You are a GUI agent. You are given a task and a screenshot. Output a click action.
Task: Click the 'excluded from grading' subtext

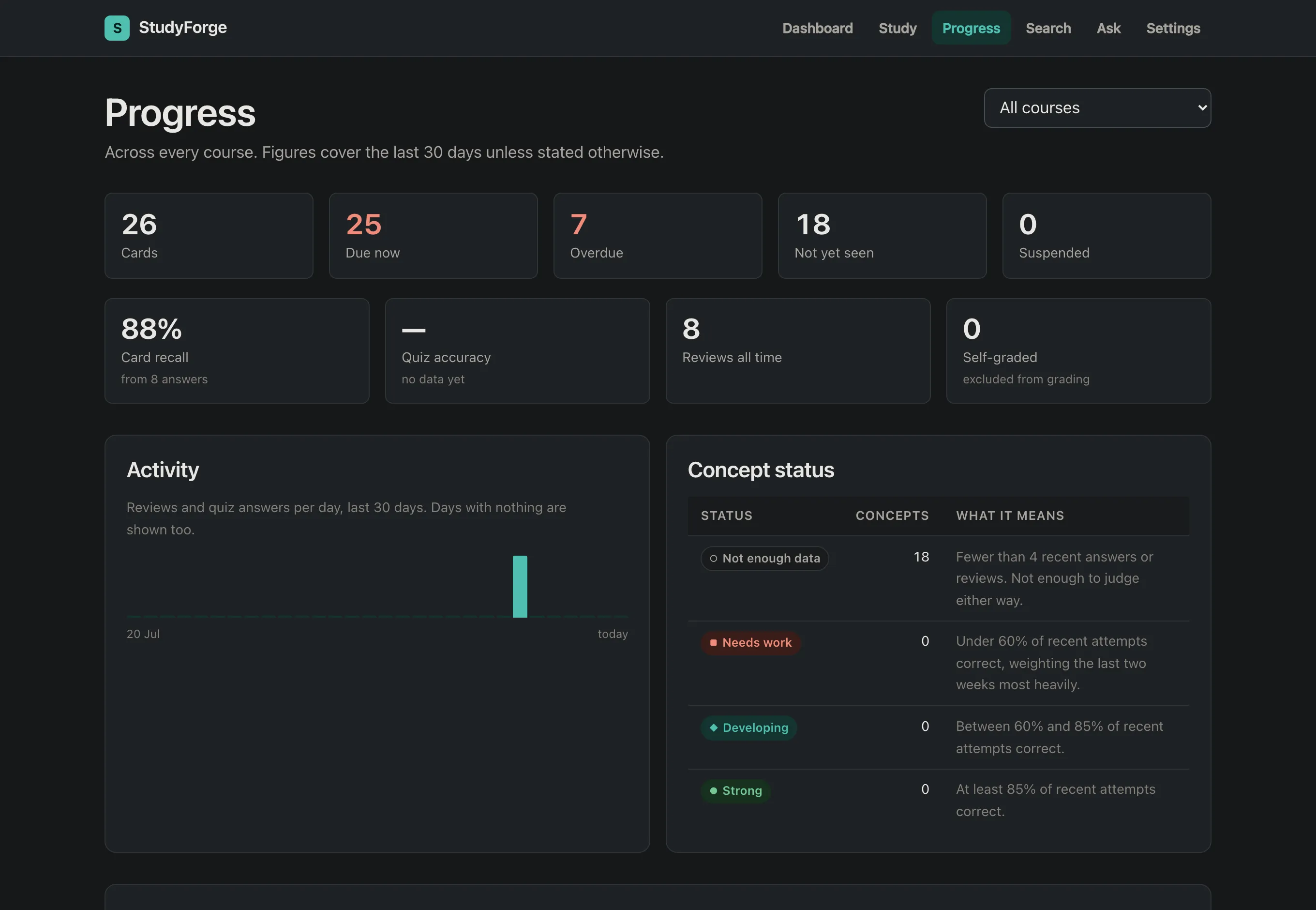pos(1026,379)
